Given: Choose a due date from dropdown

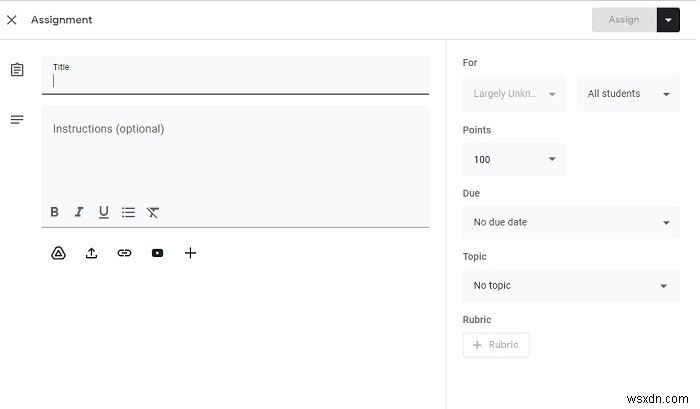Looking at the screenshot, I should point(571,222).
